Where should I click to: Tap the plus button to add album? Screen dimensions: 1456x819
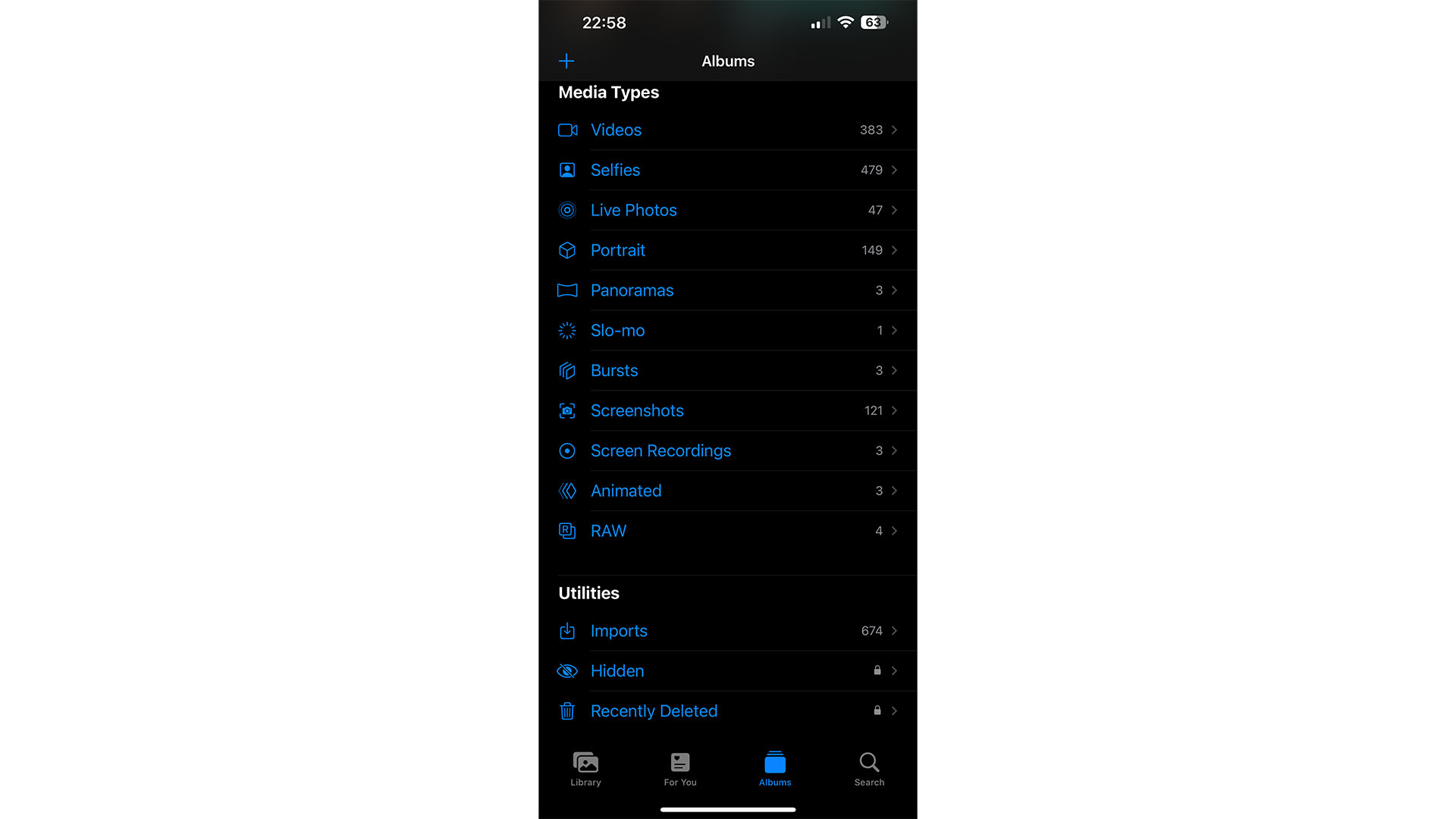point(567,61)
